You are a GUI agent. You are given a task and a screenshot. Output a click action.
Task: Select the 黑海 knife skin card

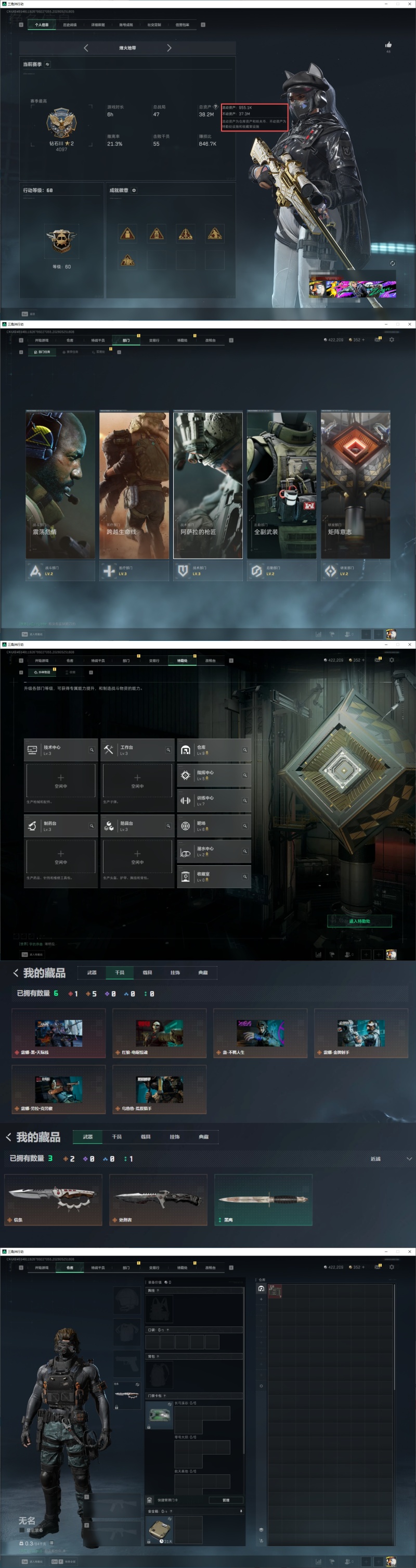coord(263,1200)
